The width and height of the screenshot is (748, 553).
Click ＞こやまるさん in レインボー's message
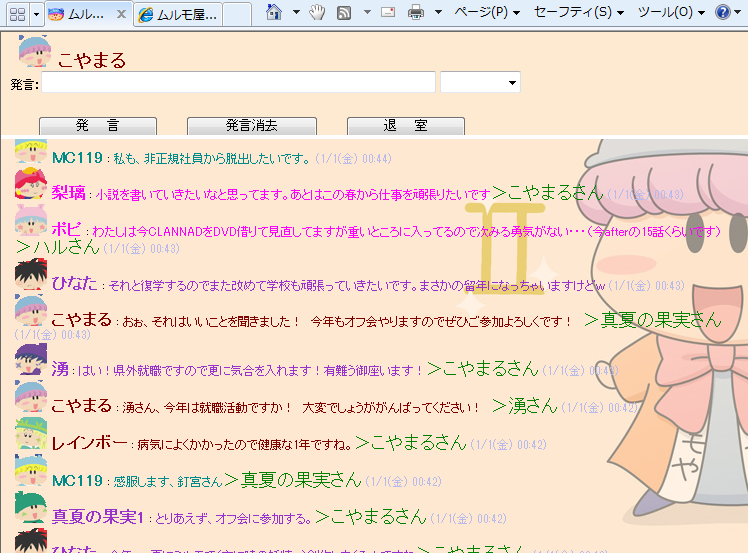coord(411,443)
